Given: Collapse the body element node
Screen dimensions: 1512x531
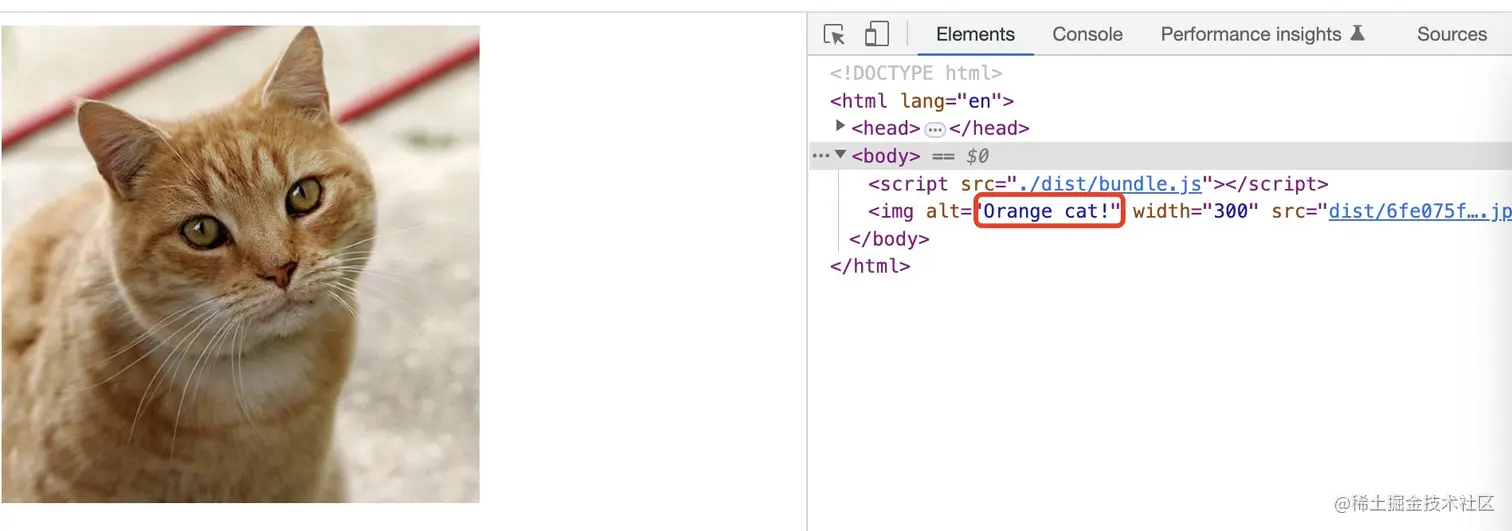Looking at the screenshot, I should click(840, 155).
